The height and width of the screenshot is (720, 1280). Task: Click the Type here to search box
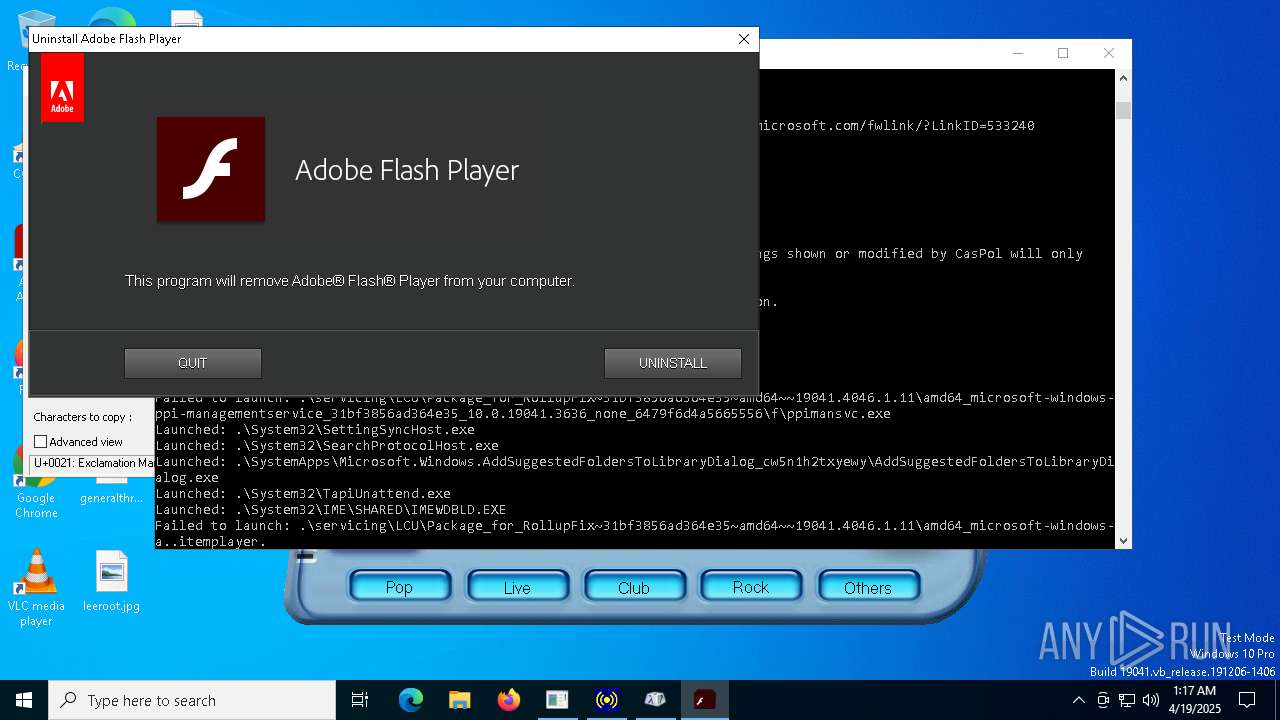[x=192, y=700]
